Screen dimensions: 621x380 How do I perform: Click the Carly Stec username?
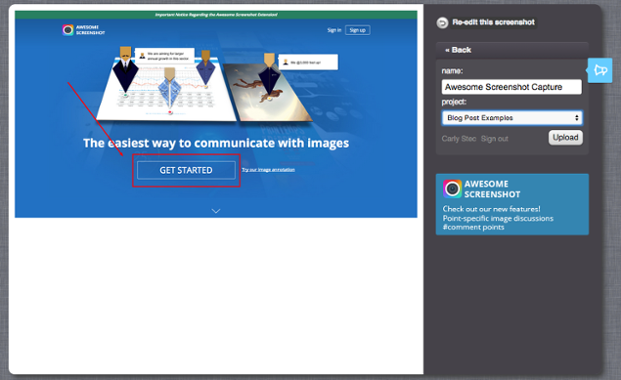pyautogui.click(x=459, y=139)
